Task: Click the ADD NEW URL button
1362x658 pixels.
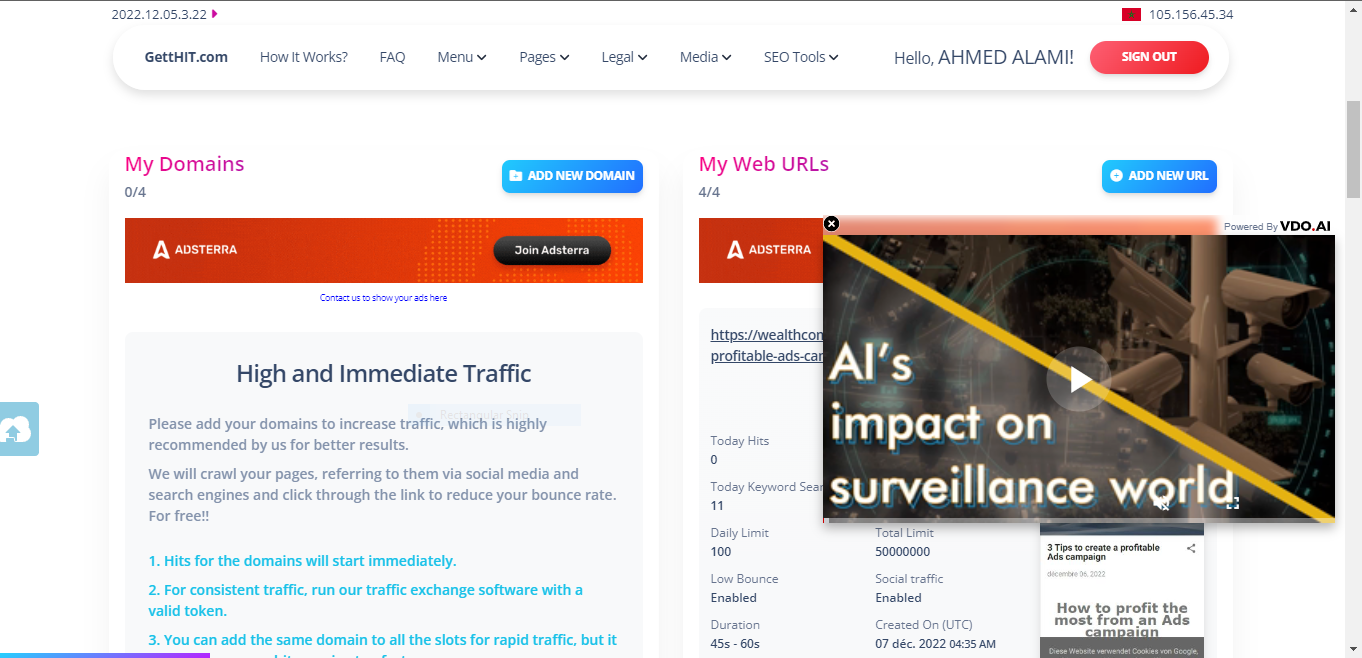Action: click(x=1159, y=176)
